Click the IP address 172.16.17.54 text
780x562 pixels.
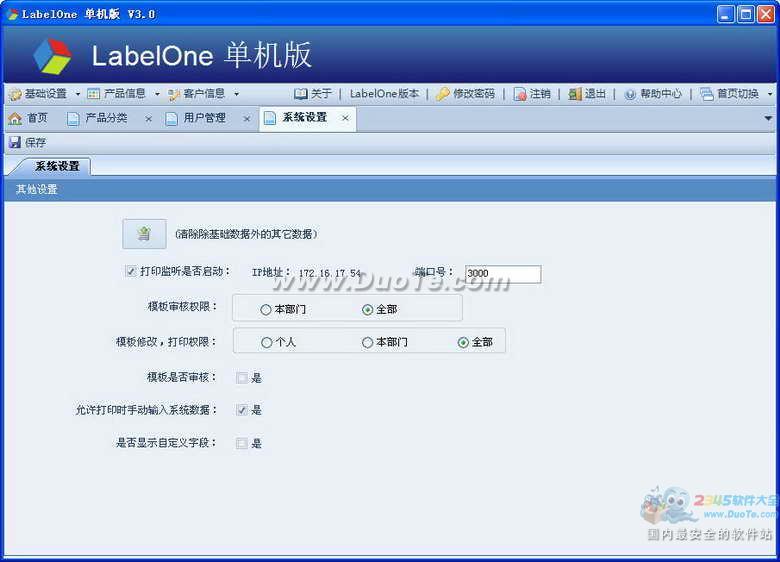pyautogui.click(x=330, y=273)
